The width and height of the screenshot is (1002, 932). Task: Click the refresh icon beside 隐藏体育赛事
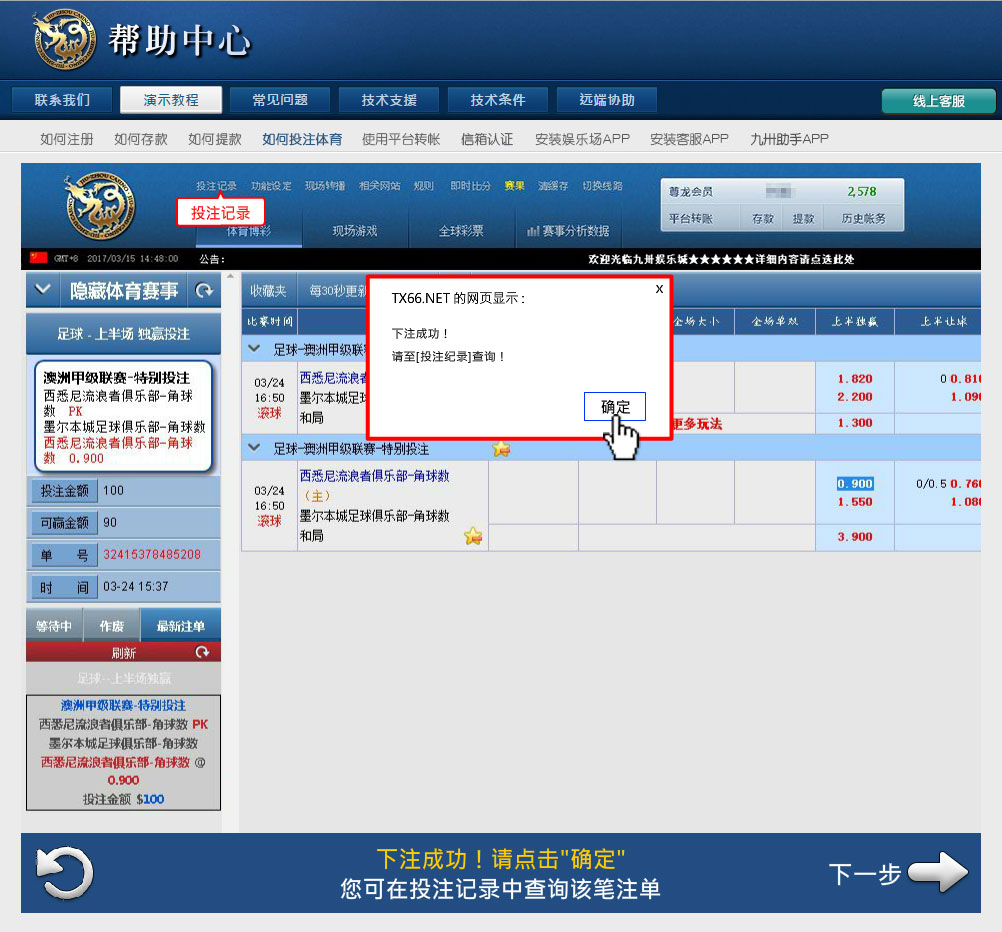tap(204, 291)
